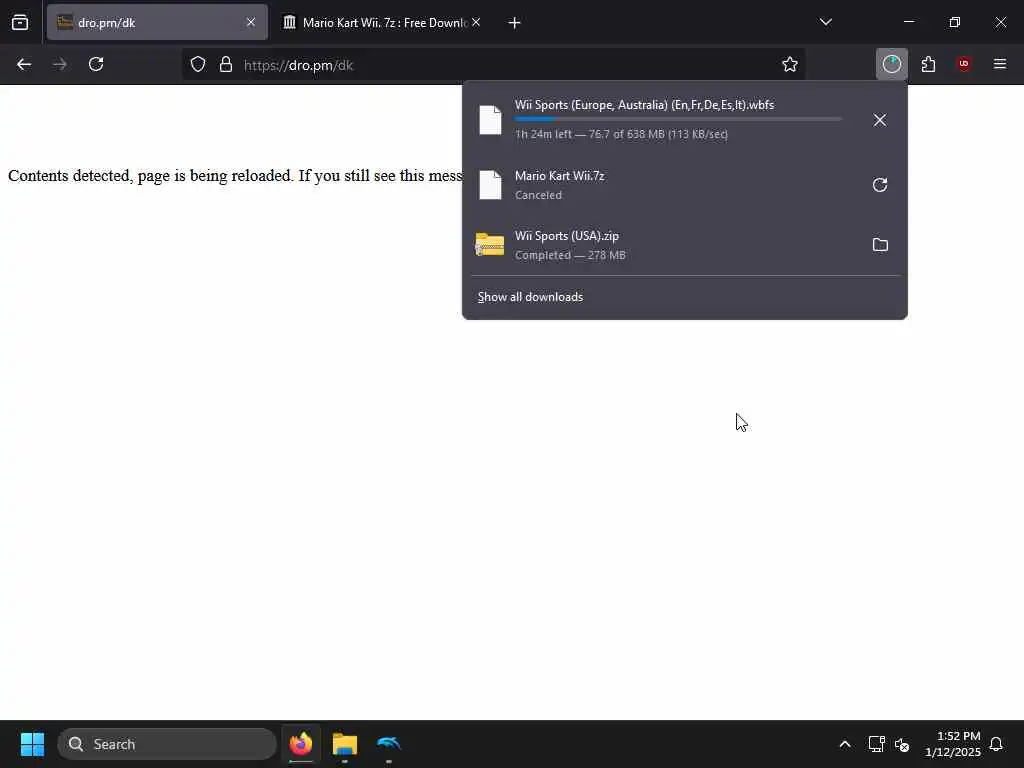Select the Mario Kart Wii.7z filename
This screenshot has height=768, width=1024.
(560, 176)
